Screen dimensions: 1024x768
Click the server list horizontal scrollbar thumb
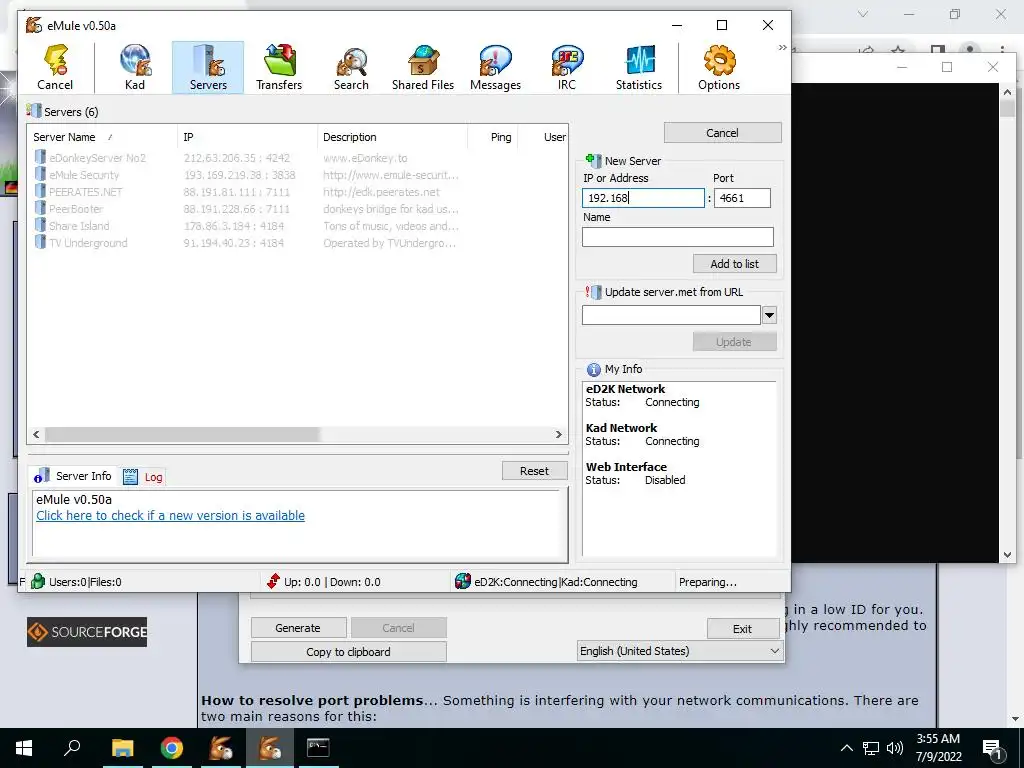[182, 434]
